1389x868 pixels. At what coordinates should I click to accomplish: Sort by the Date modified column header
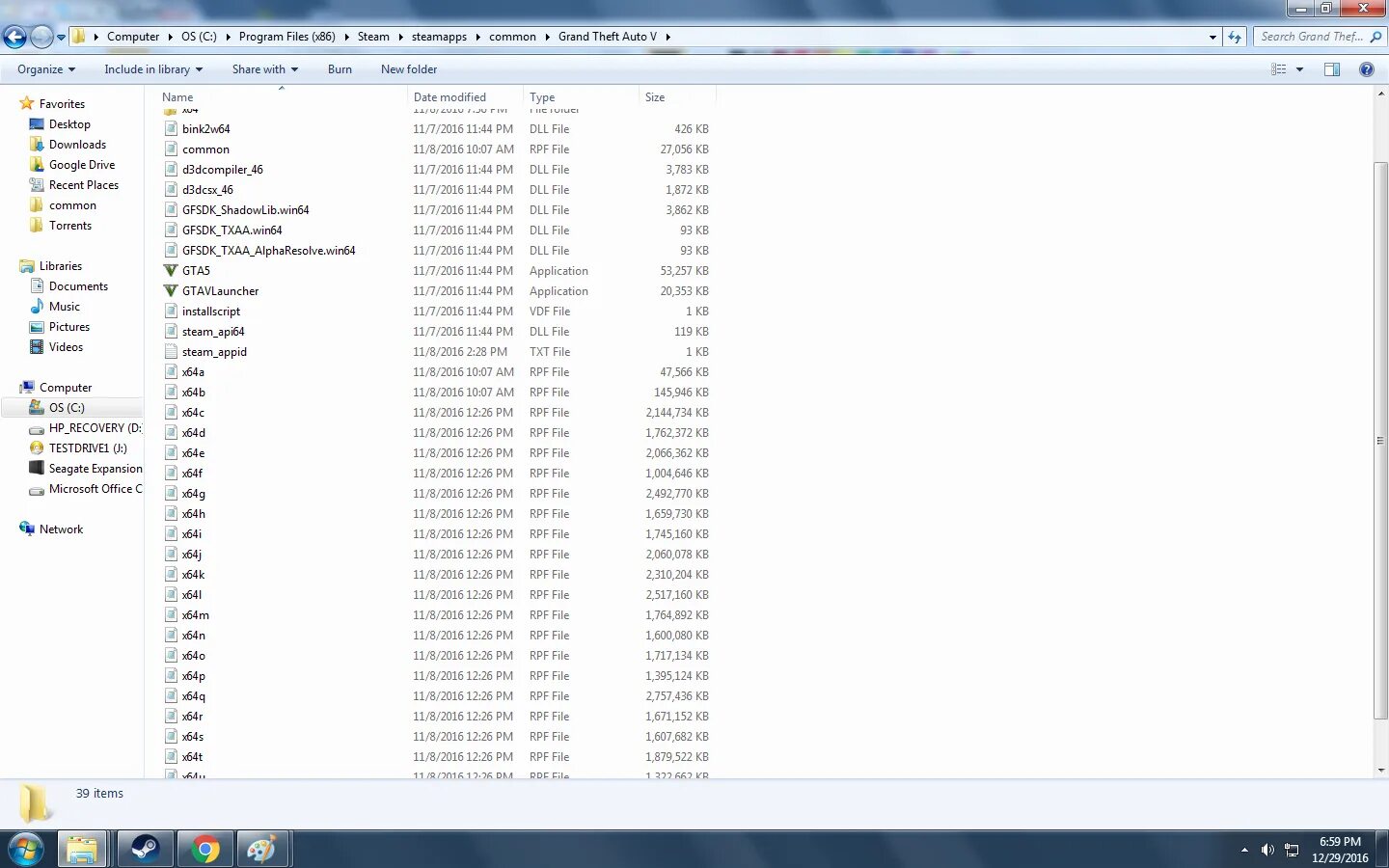[467, 97]
